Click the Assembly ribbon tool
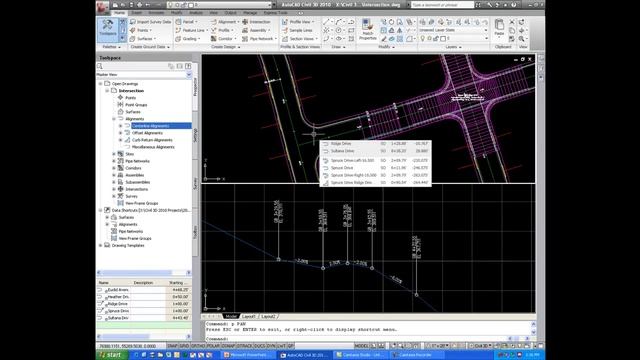640x360 pixels. point(256,30)
